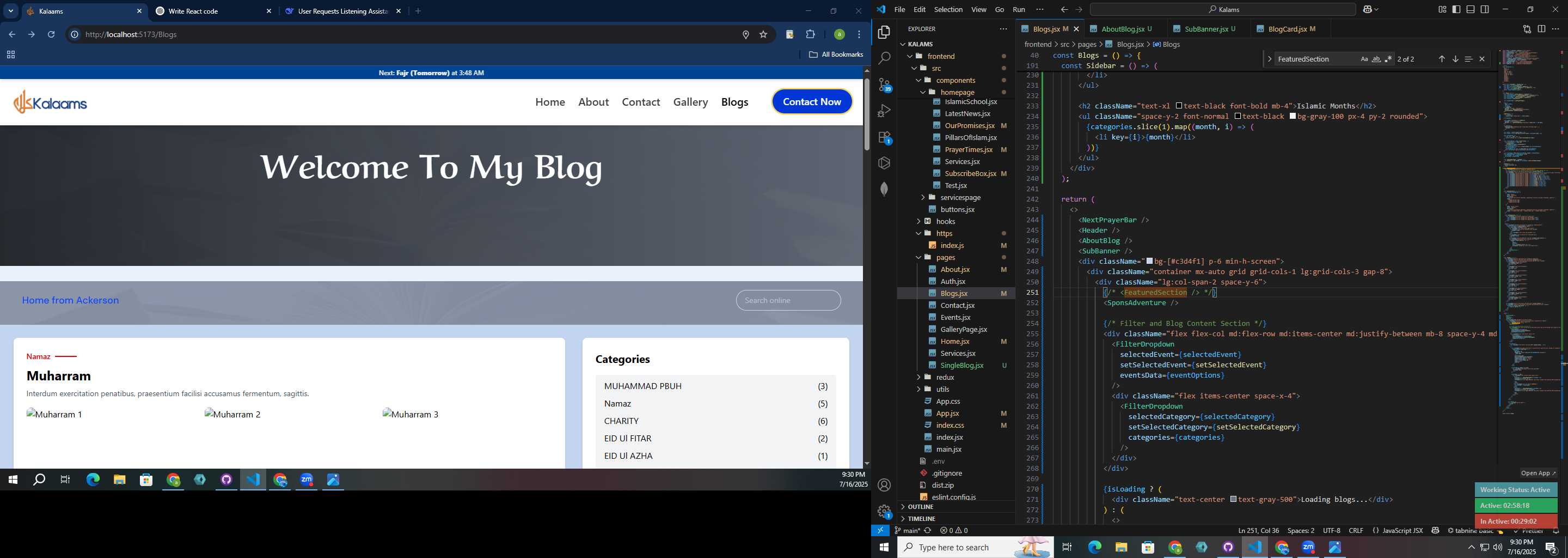Click Home from Ackerson link
Image resolution: width=1568 pixels, height=558 pixels.
coord(71,300)
